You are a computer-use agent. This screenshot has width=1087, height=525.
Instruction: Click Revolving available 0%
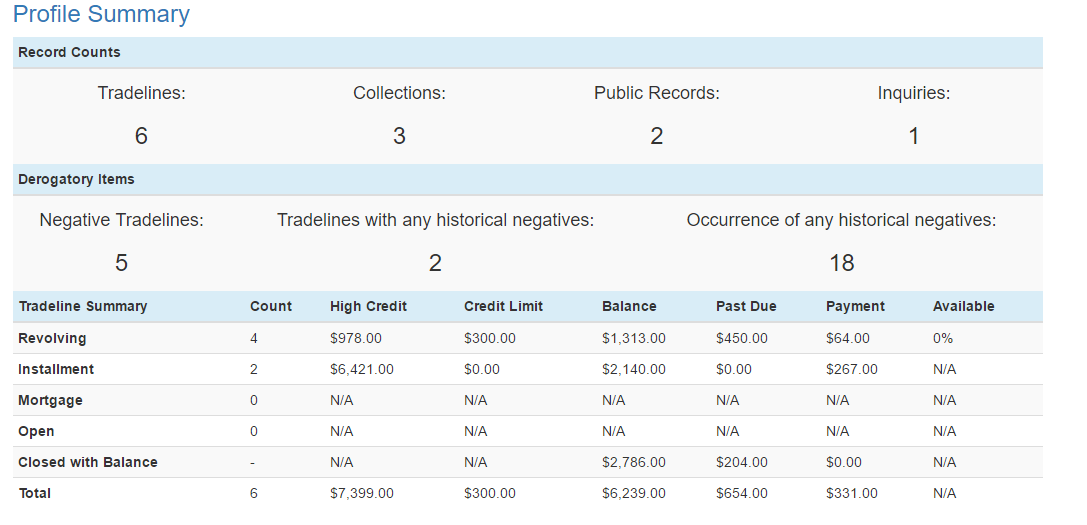pos(943,338)
